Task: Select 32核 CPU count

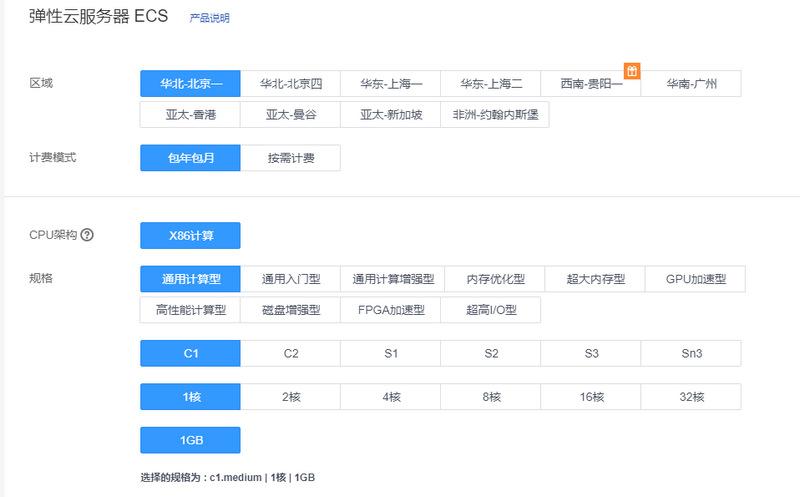Action: pyautogui.click(x=691, y=396)
